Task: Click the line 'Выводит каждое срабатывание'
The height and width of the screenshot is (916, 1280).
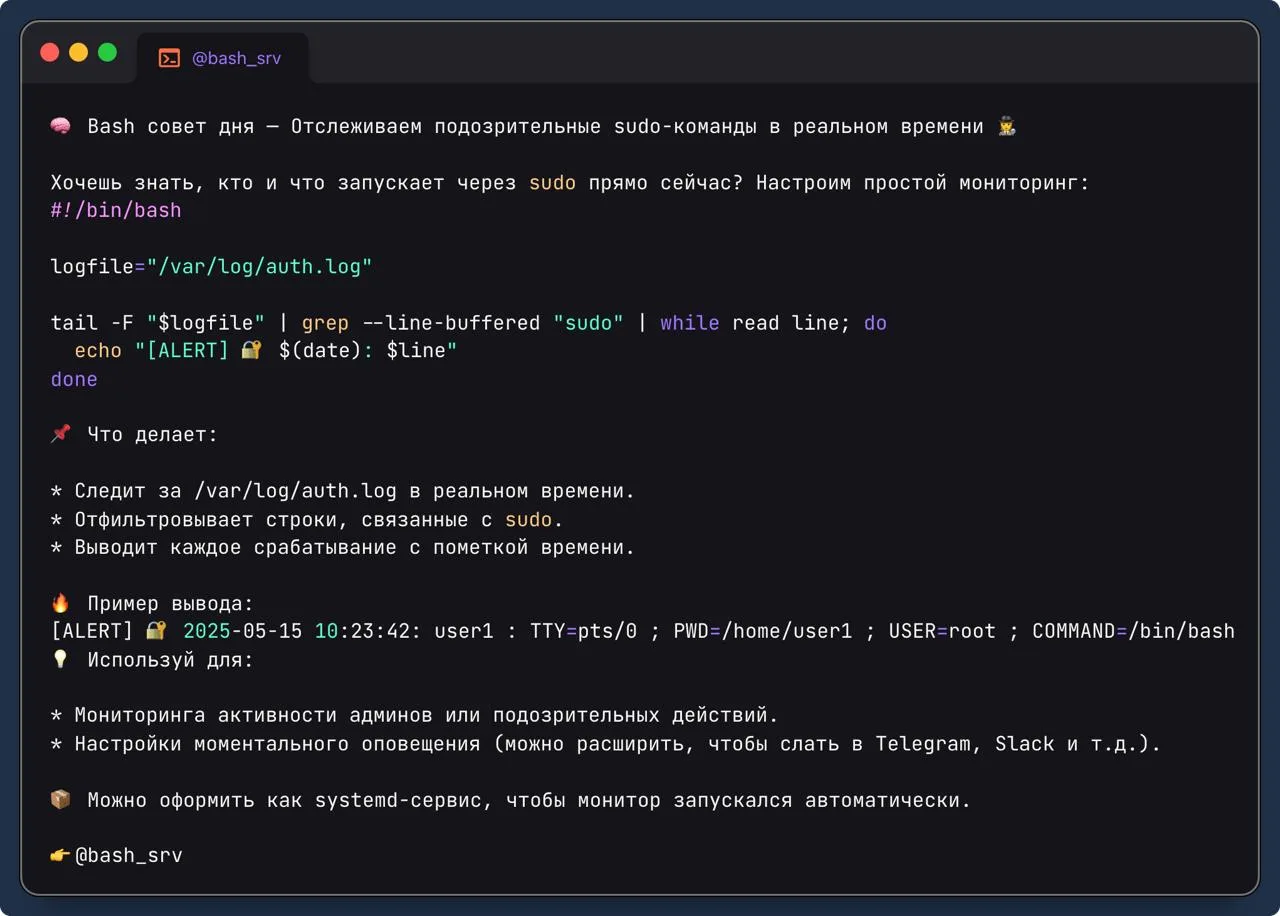Action: [343, 547]
